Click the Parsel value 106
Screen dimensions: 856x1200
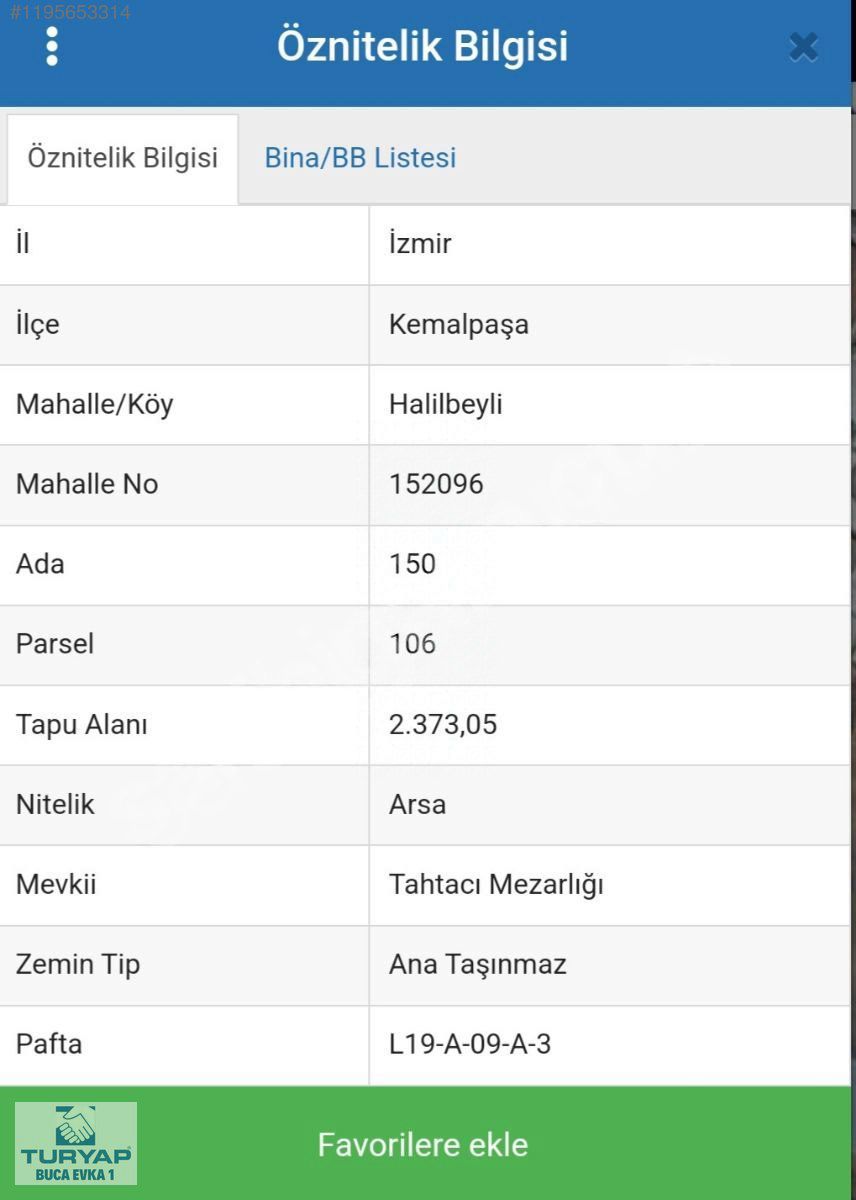click(413, 645)
